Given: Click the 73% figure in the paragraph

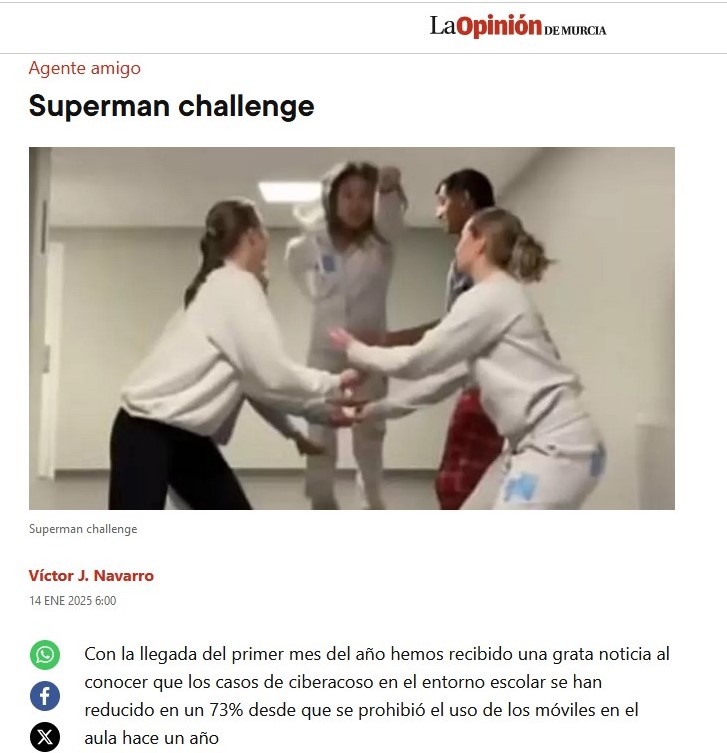Looking at the screenshot, I should (x=226, y=710).
